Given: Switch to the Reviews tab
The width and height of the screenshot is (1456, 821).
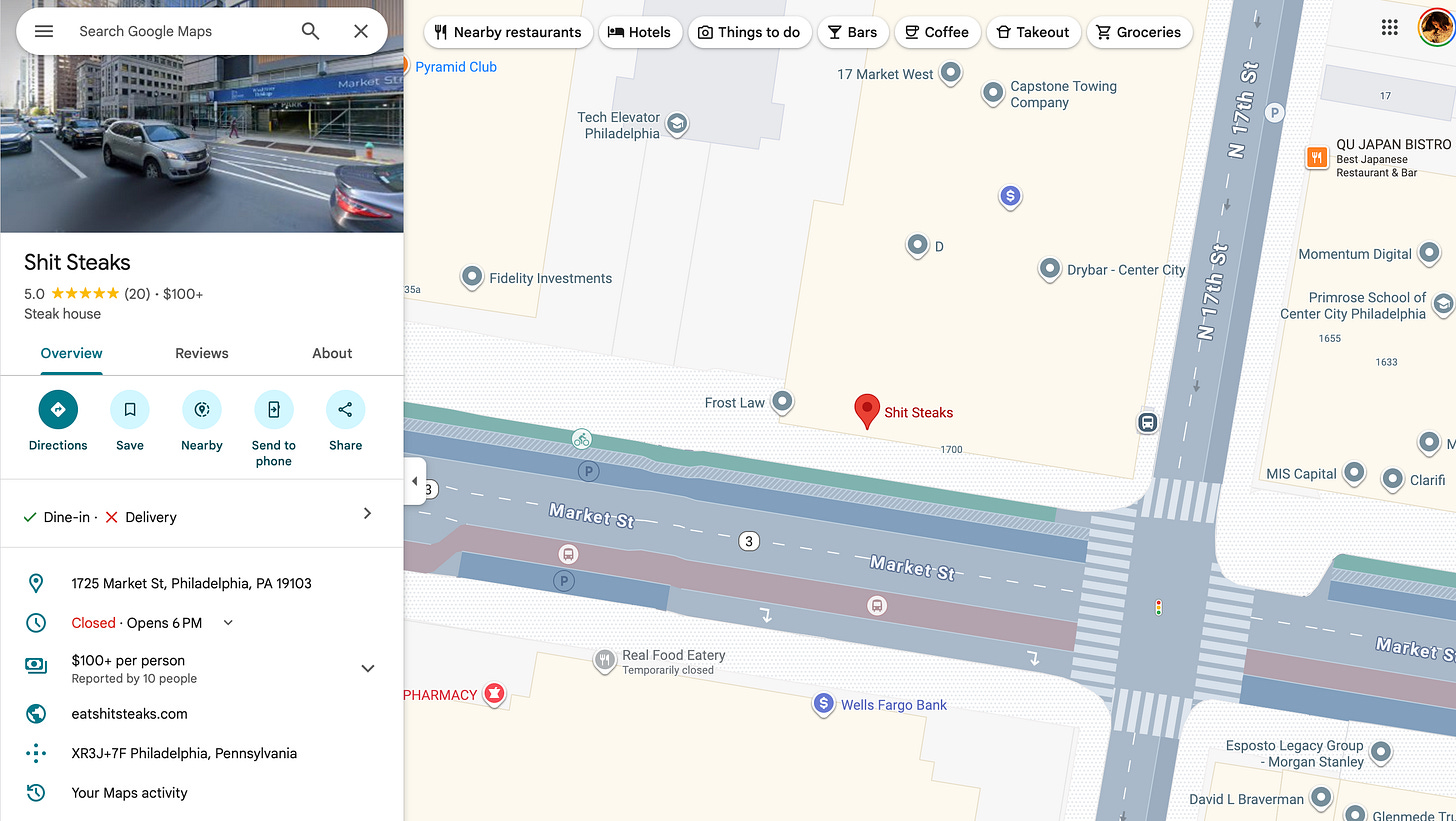Looking at the screenshot, I should pyautogui.click(x=202, y=353).
